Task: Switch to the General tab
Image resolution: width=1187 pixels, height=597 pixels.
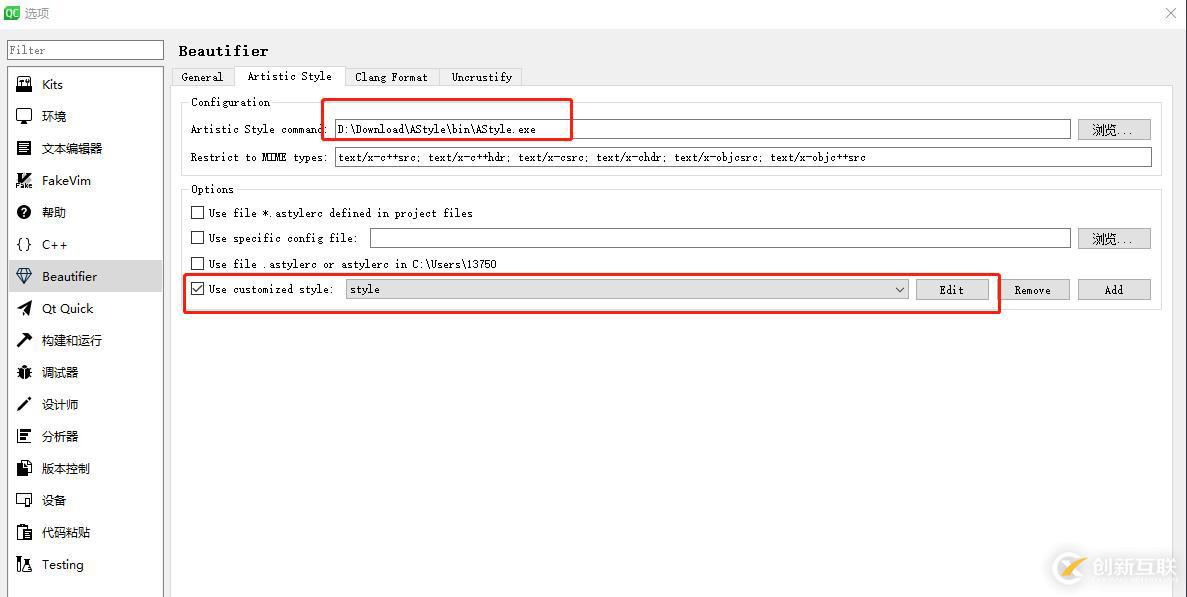Action: [x=202, y=77]
